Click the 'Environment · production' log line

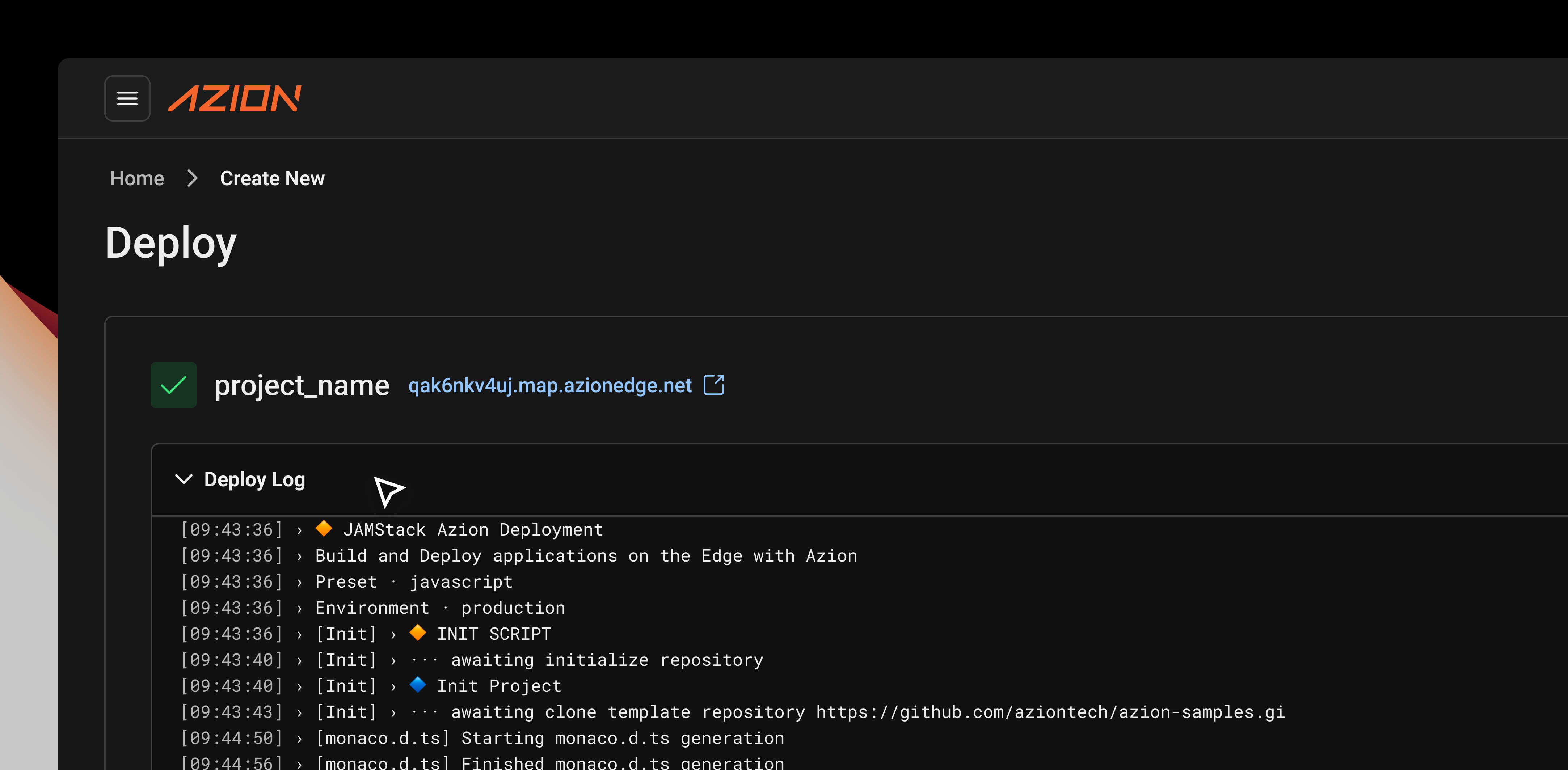[x=439, y=608]
